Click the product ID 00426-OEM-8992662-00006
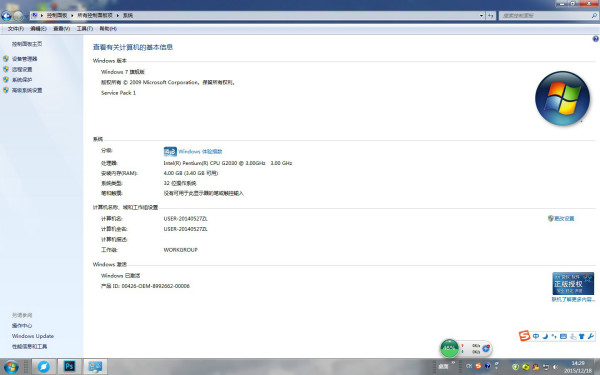The width and height of the screenshot is (600, 375). (155, 286)
